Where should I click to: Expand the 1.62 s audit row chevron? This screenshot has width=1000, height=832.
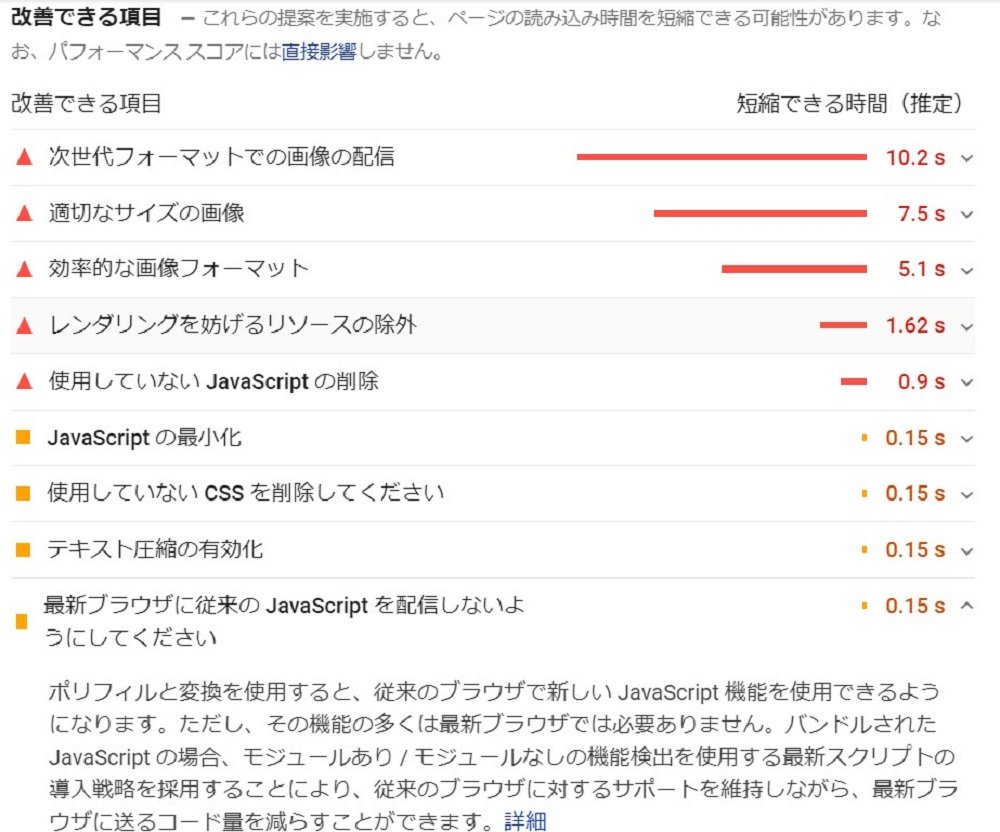click(x=966, y=326)
